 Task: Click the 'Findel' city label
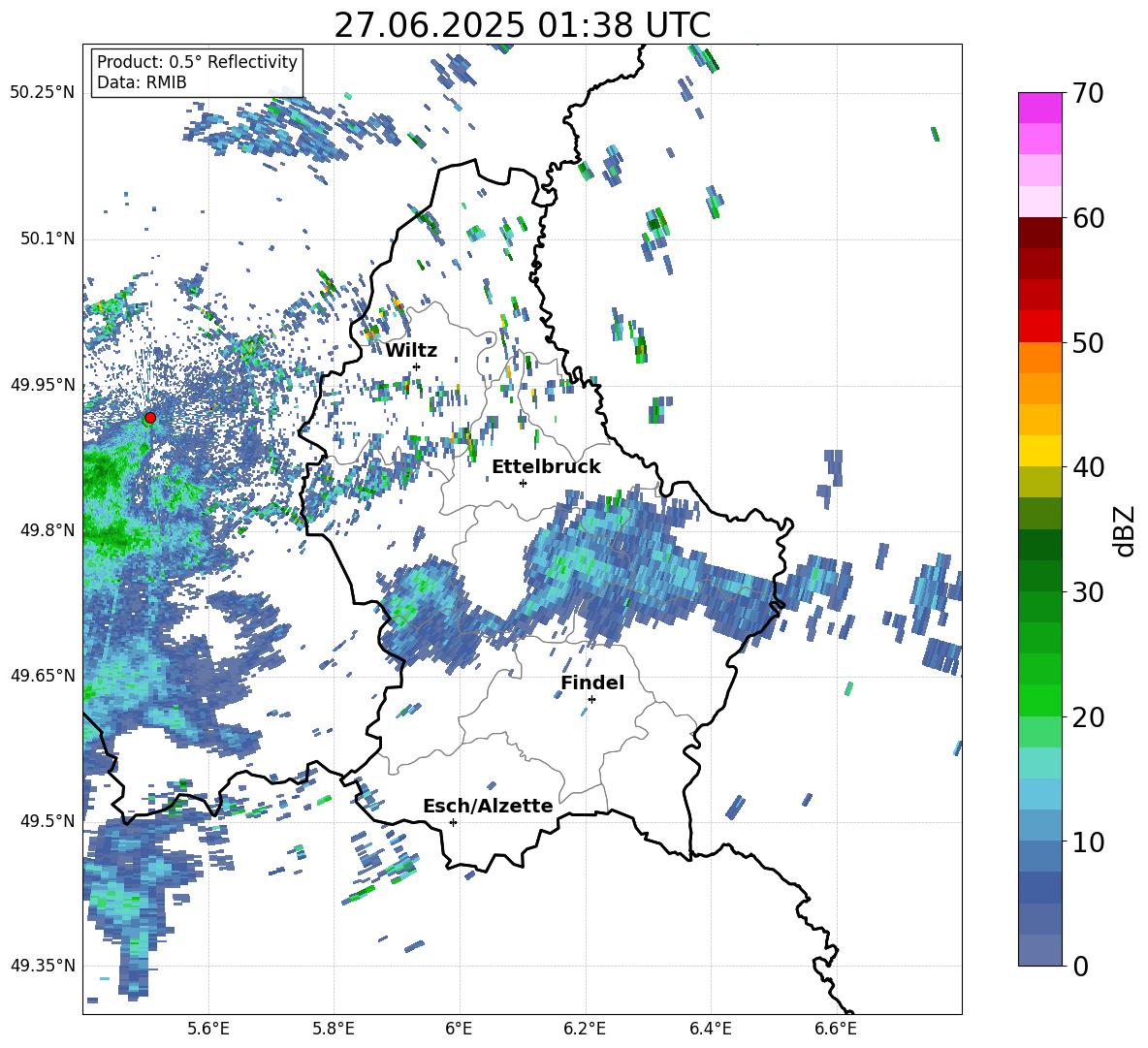point(592,683)
